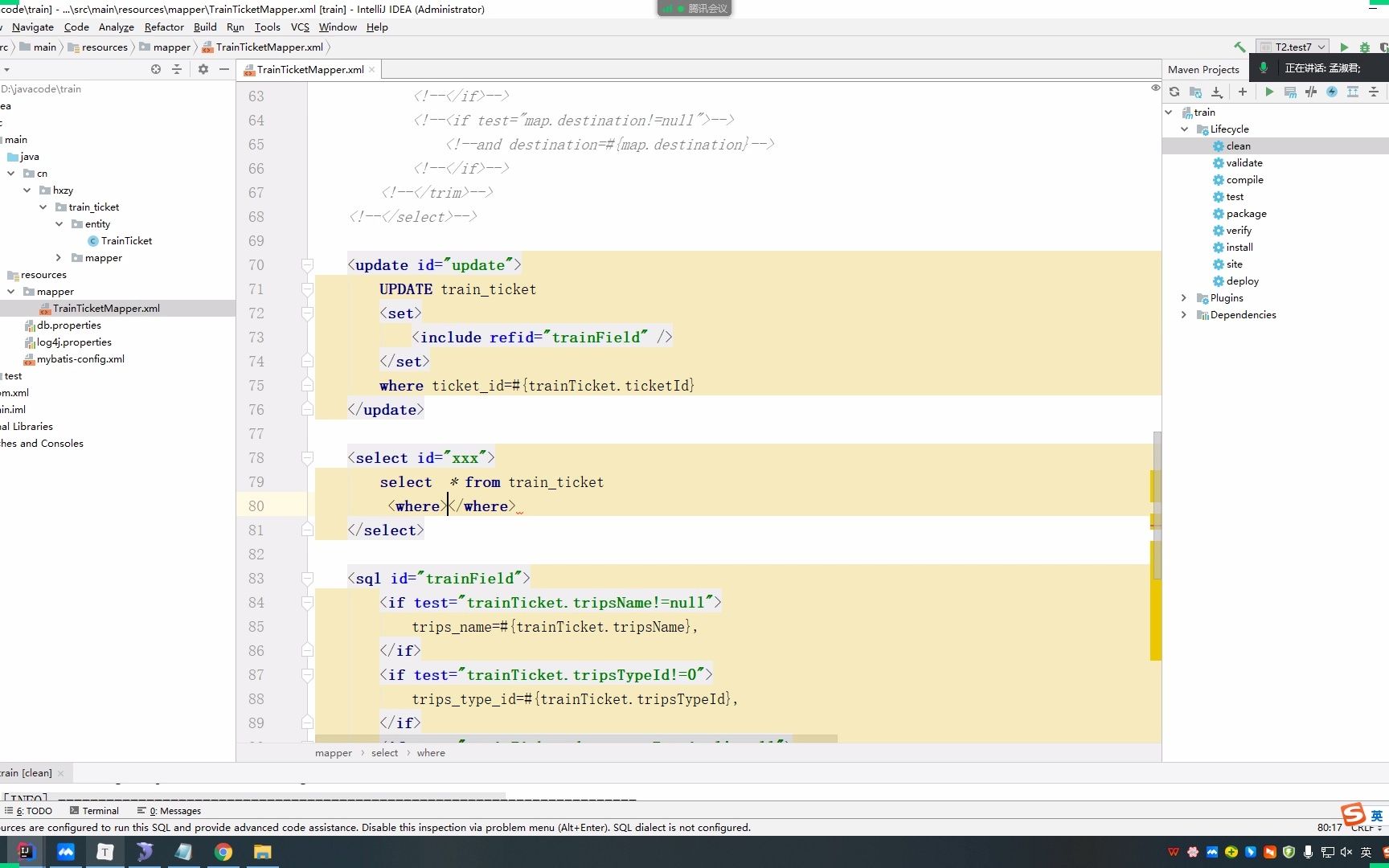Collapse the cn package folder
Viewport: 1389px width, 868px height.
[x=10, y=174]
